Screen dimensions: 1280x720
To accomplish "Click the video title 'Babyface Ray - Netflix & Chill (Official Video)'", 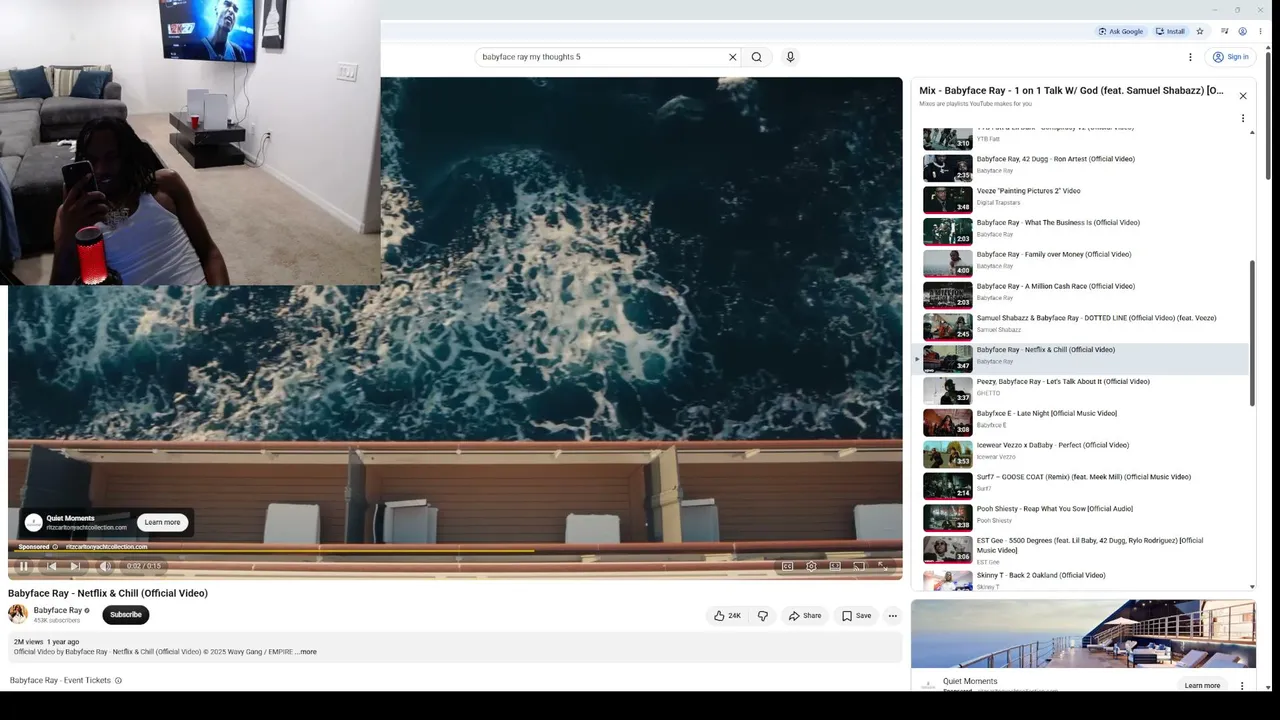I will 108,593.
